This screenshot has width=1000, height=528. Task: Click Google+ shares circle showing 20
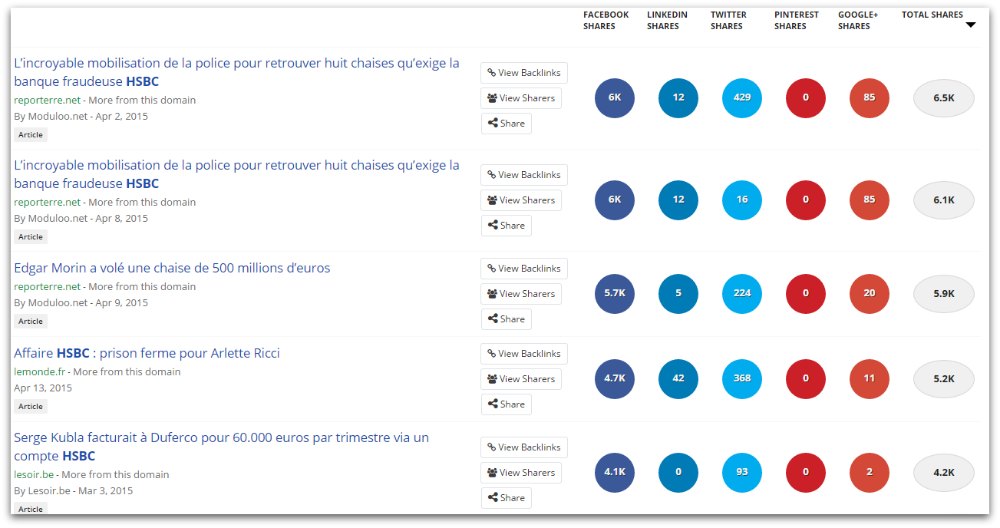869,293
